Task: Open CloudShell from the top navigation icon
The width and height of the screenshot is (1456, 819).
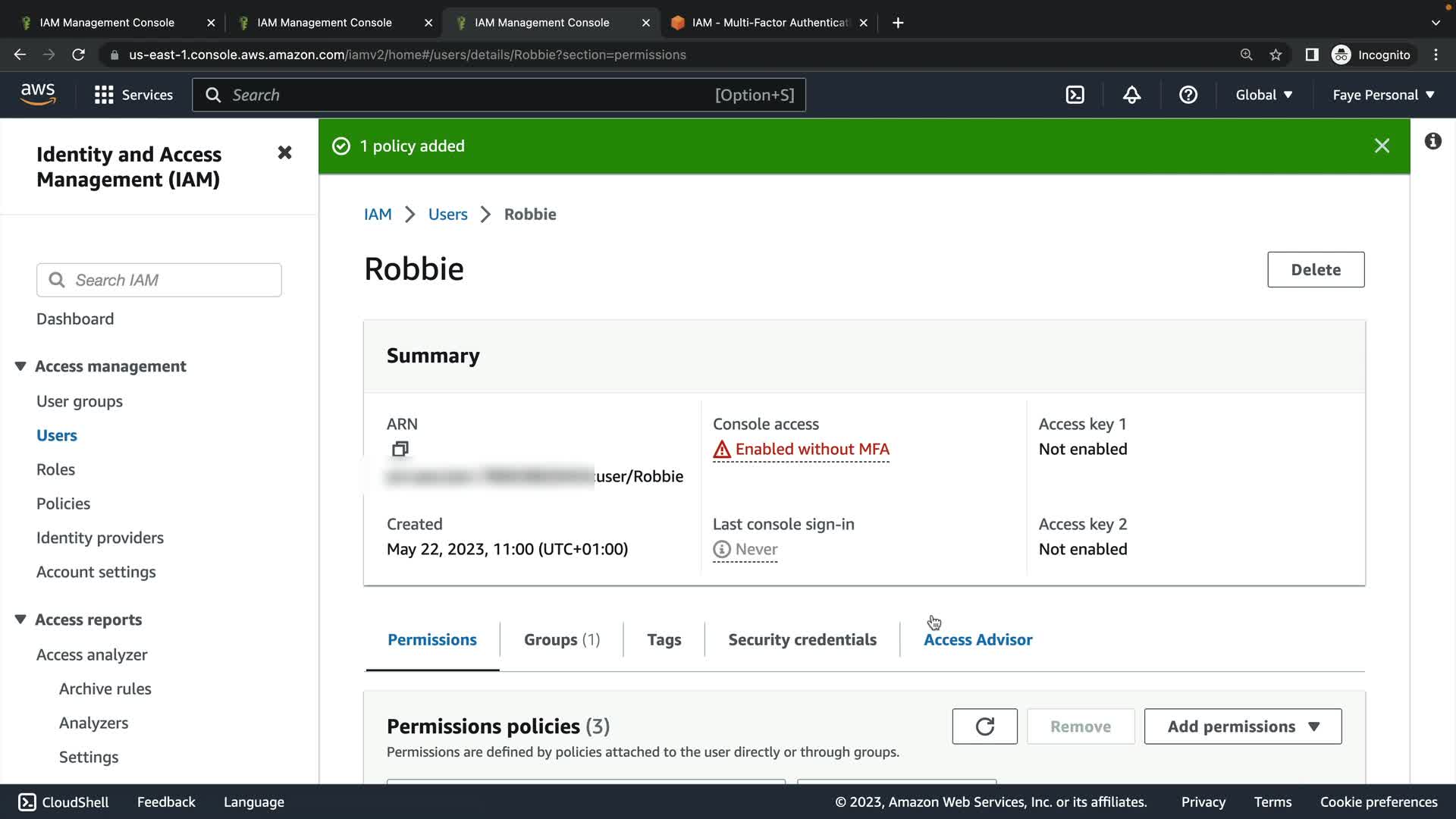Action: click(x=1075, y=95)
